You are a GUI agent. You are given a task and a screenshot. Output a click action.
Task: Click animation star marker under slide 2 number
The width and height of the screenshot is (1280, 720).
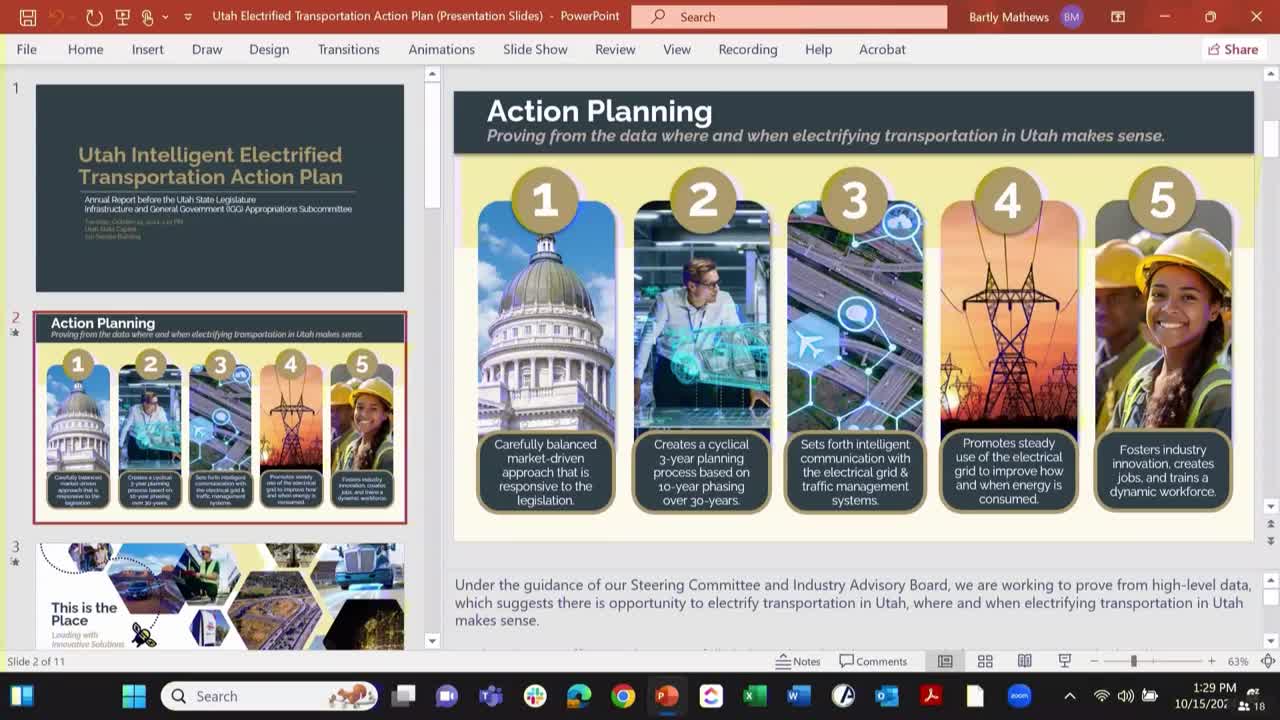tap(15, 332)
